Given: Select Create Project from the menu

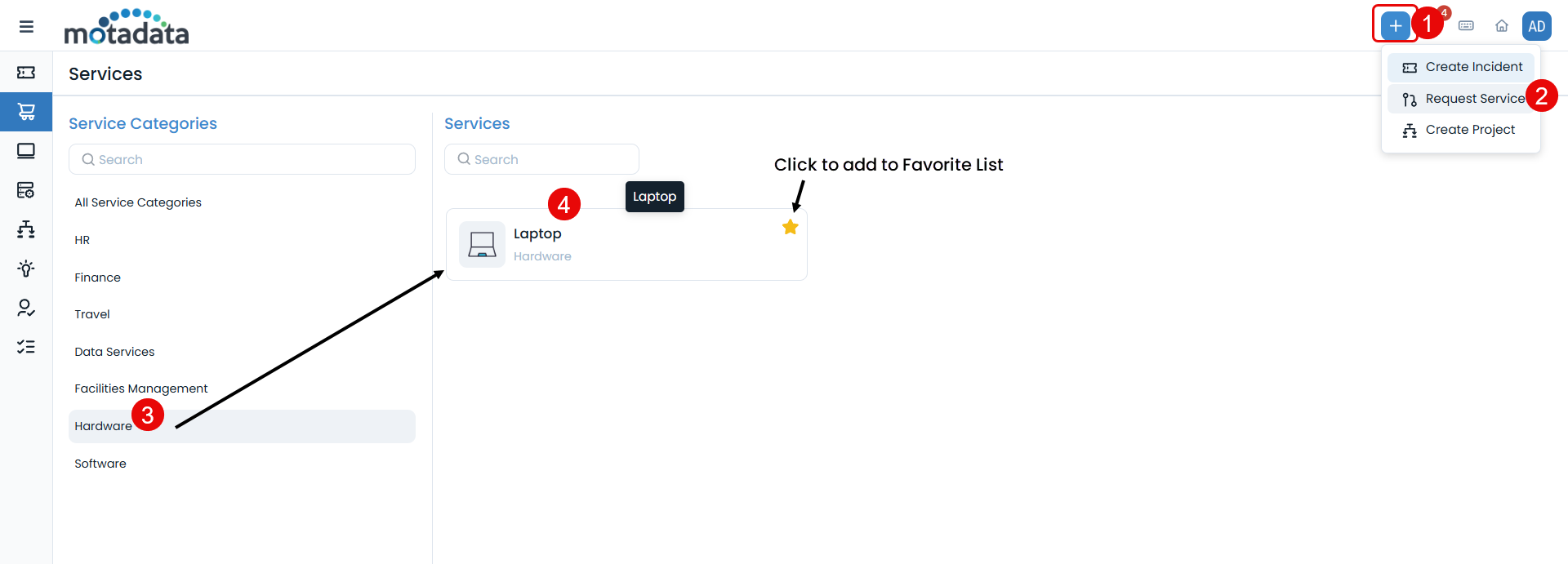Looking at the screenshot, I should click(1461, 130).
